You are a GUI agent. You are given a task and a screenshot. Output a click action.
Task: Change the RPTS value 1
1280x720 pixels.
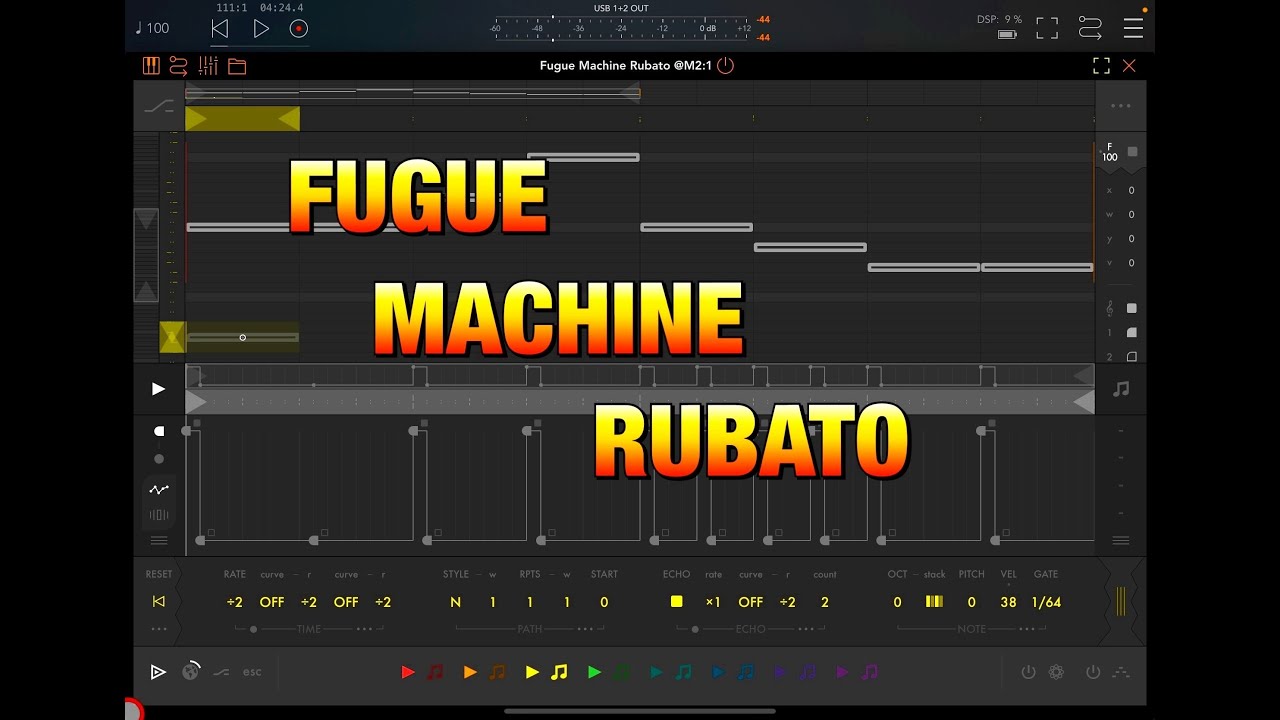click(x=530, y=602)
